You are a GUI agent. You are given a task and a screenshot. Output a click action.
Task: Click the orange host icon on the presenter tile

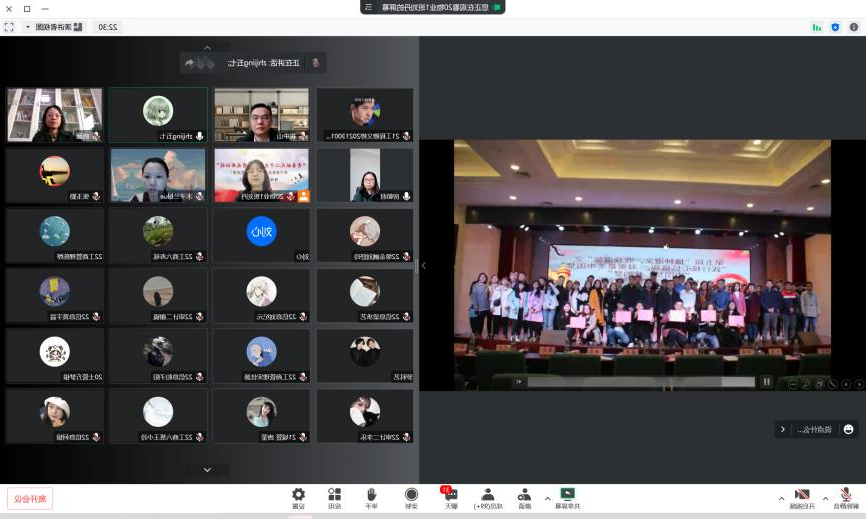pos(304,196)
